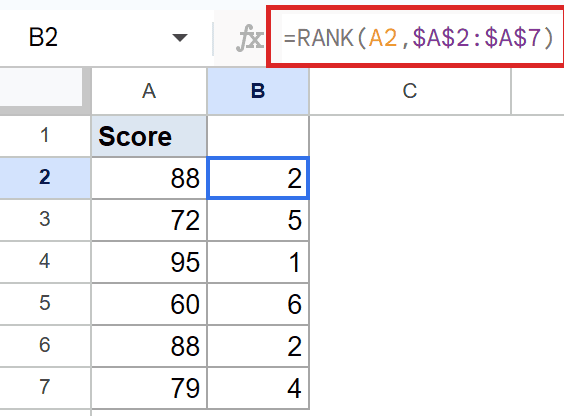Select column C header

coord(410,91)
